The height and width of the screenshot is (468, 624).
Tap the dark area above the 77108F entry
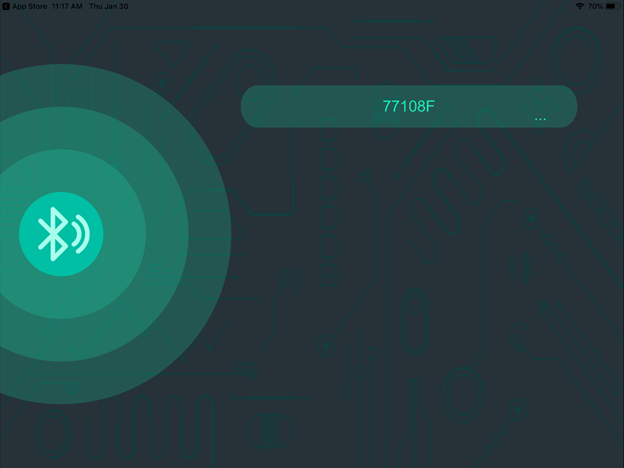coord(408,50)
